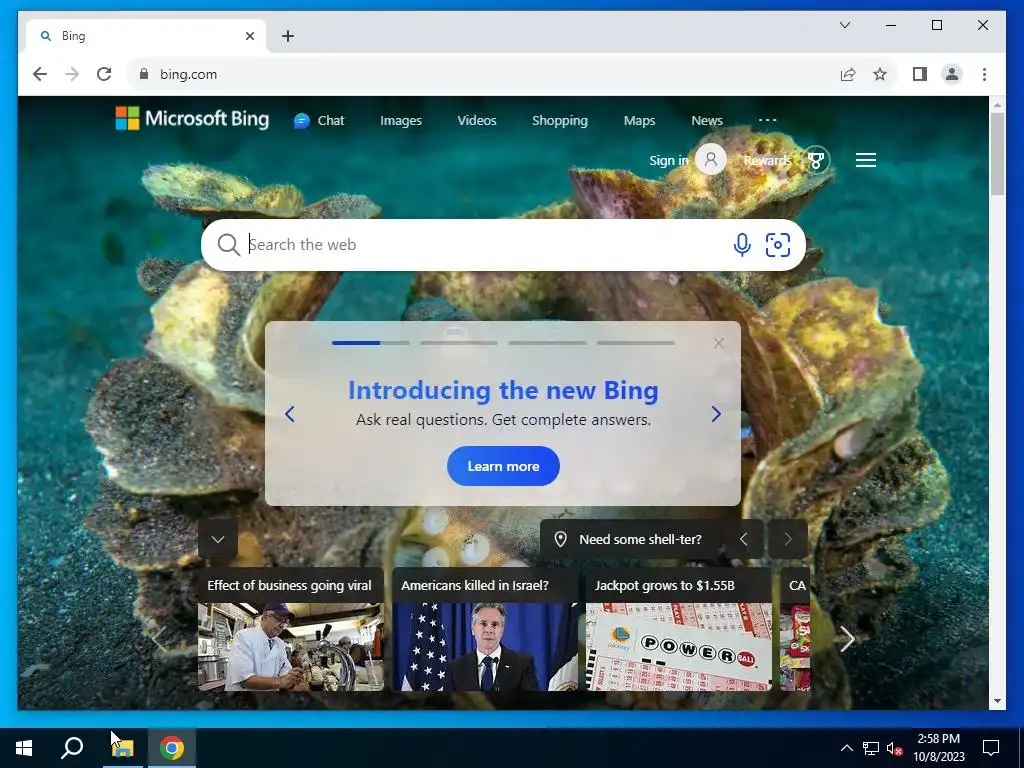Open the Rewards trophy icon
Image resolution: width=1024 pixels, height=768 pixels.
[x=816, y=160]
